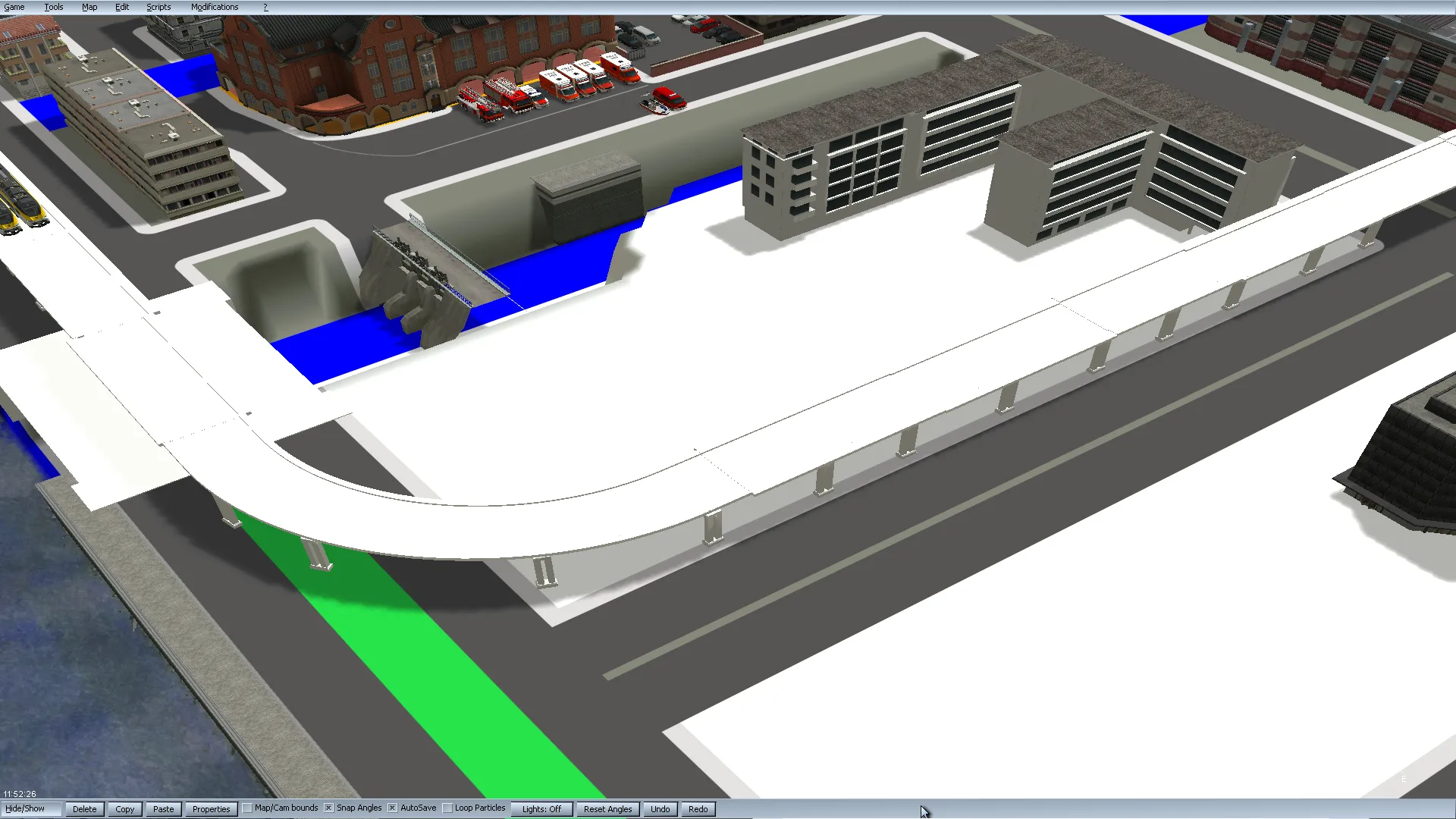Toggle the Lights: Off button
The width and height of the screenshot is (1456, 819).
click(541, 809)
